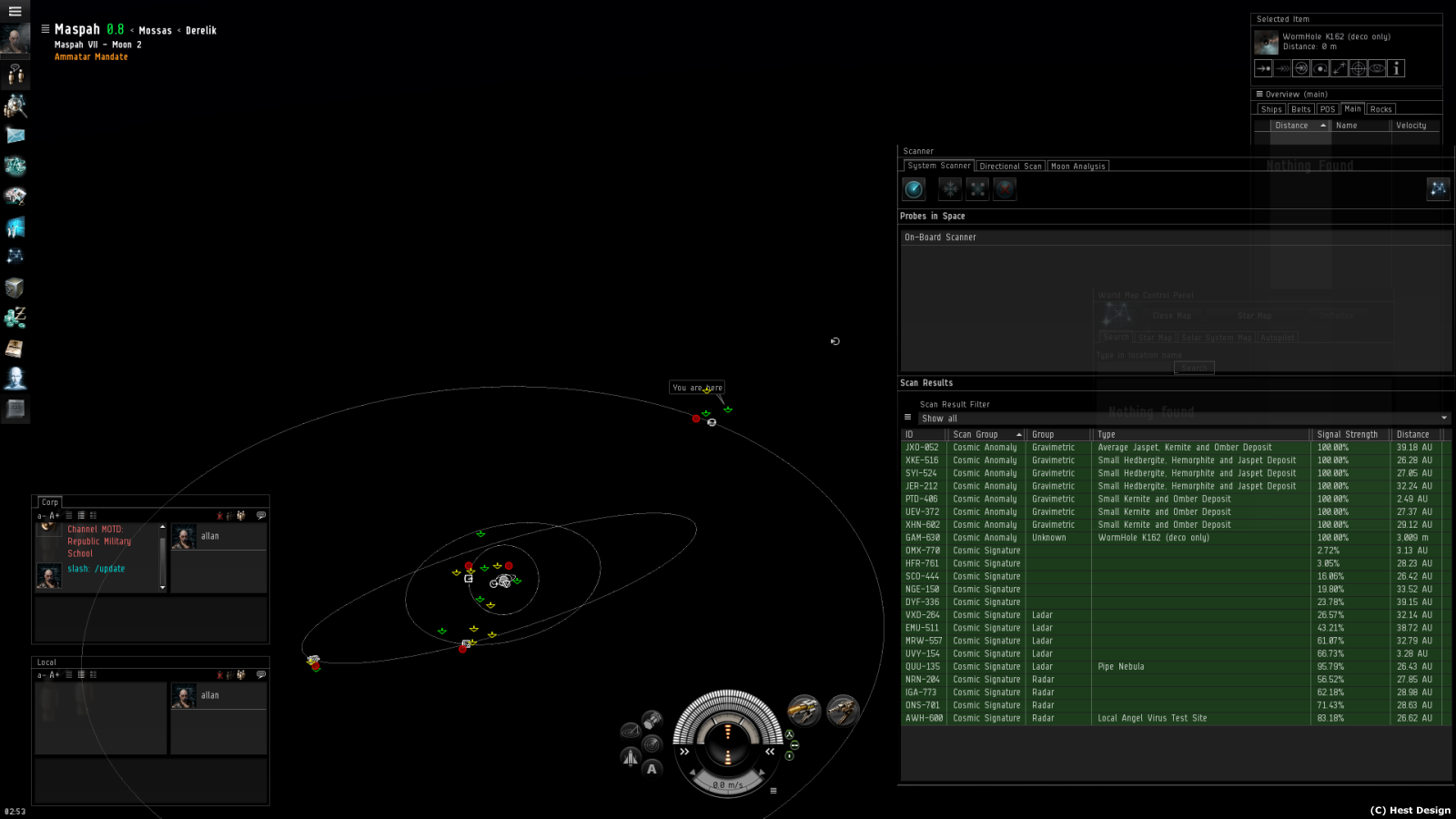Image resolution: width=1456 pixels, height=819 pixels.
Task: Open the Overview (main) settings menu
Action: tap(1259, 94)
